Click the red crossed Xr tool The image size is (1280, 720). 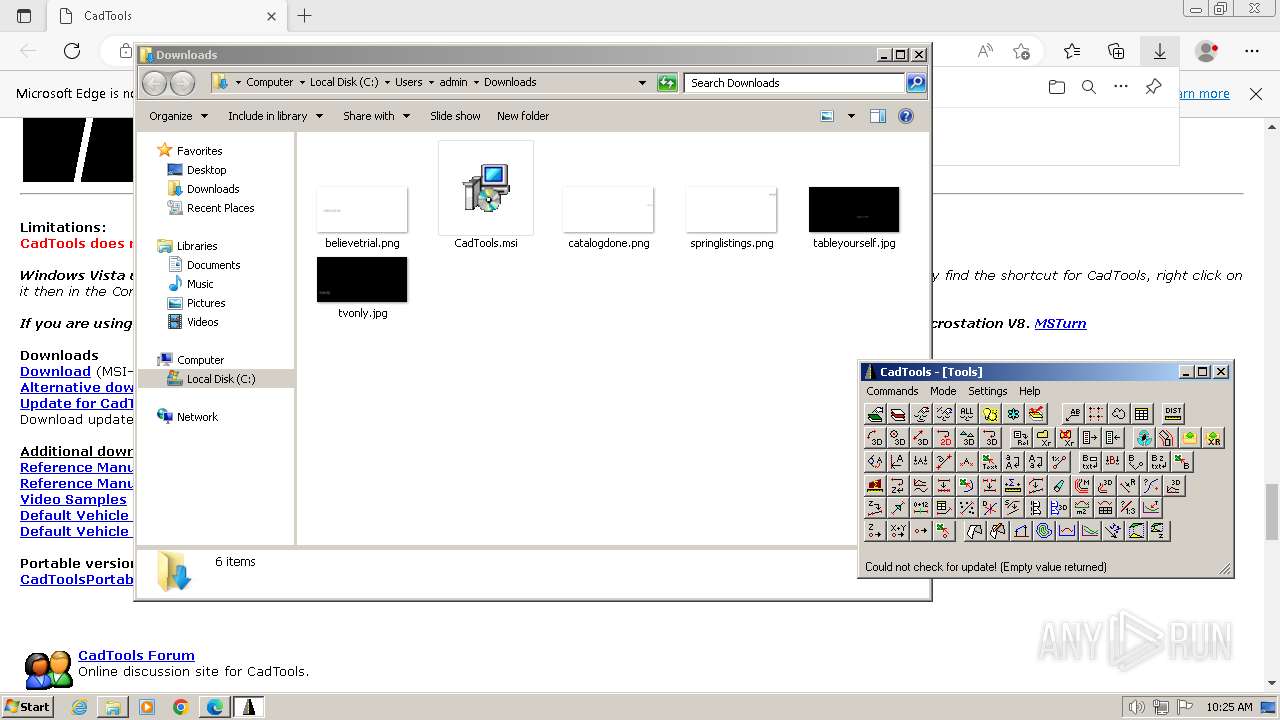click(1067, 437)
